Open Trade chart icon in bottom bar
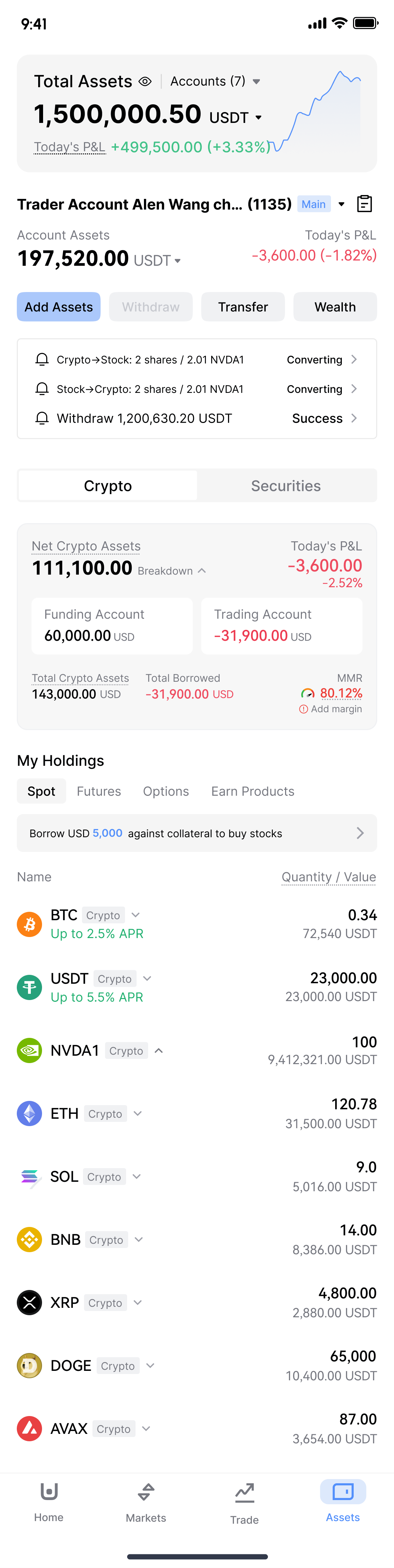The height and width of the screenshot is (1568, 394). pos(244,1503)
